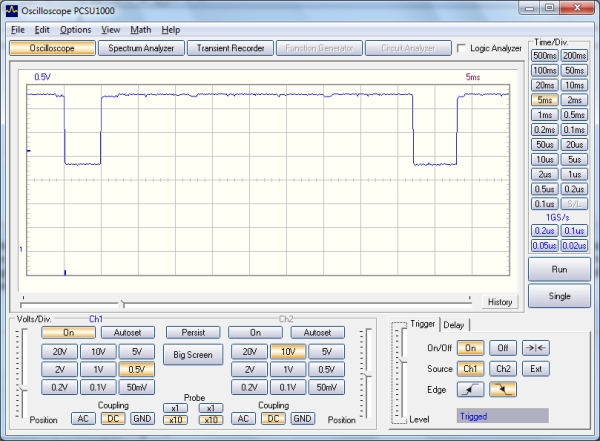
Task: Click the History button
Action: click(500, 302)
